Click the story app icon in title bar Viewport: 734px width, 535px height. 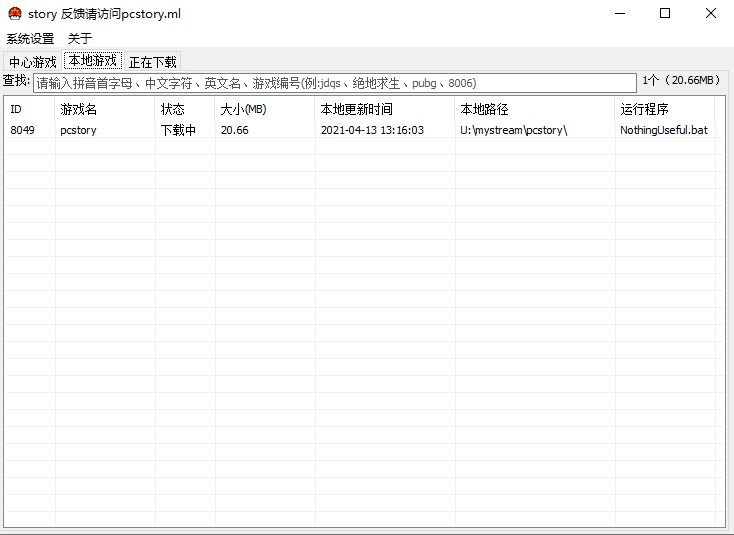click(x=14, y=14)
